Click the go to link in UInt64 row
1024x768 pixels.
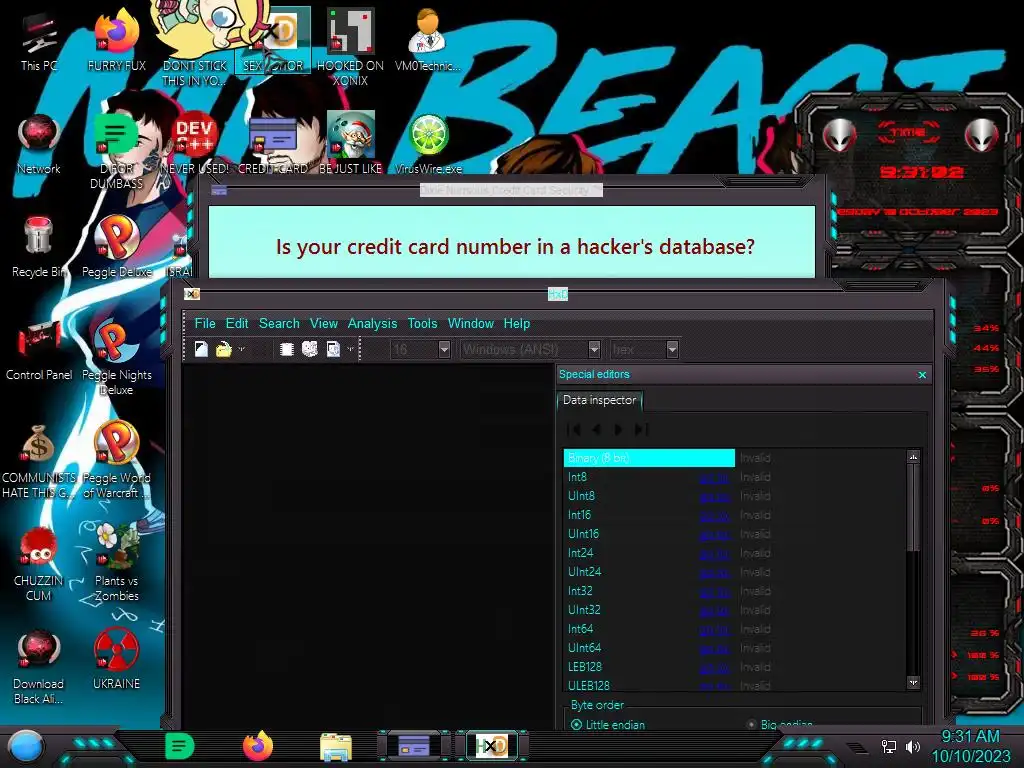pyautogui.click(x=714, y=648)
